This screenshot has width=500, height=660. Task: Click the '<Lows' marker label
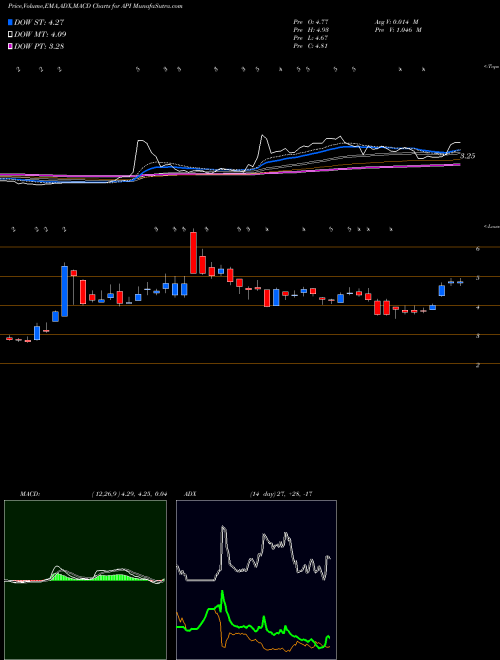tap(492, 227)
